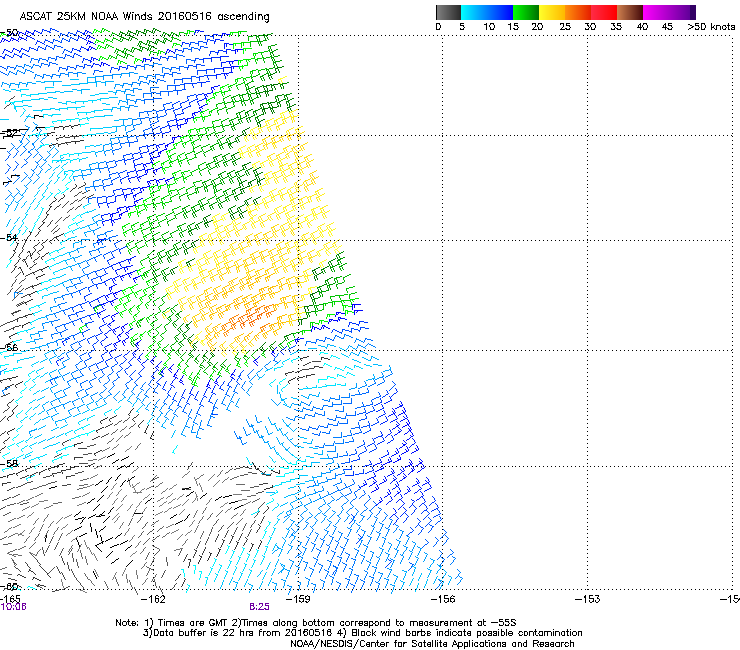Click the latitude label '-54' on the left axis
Viewport: 740px width, 650px height.
[9, 237]
